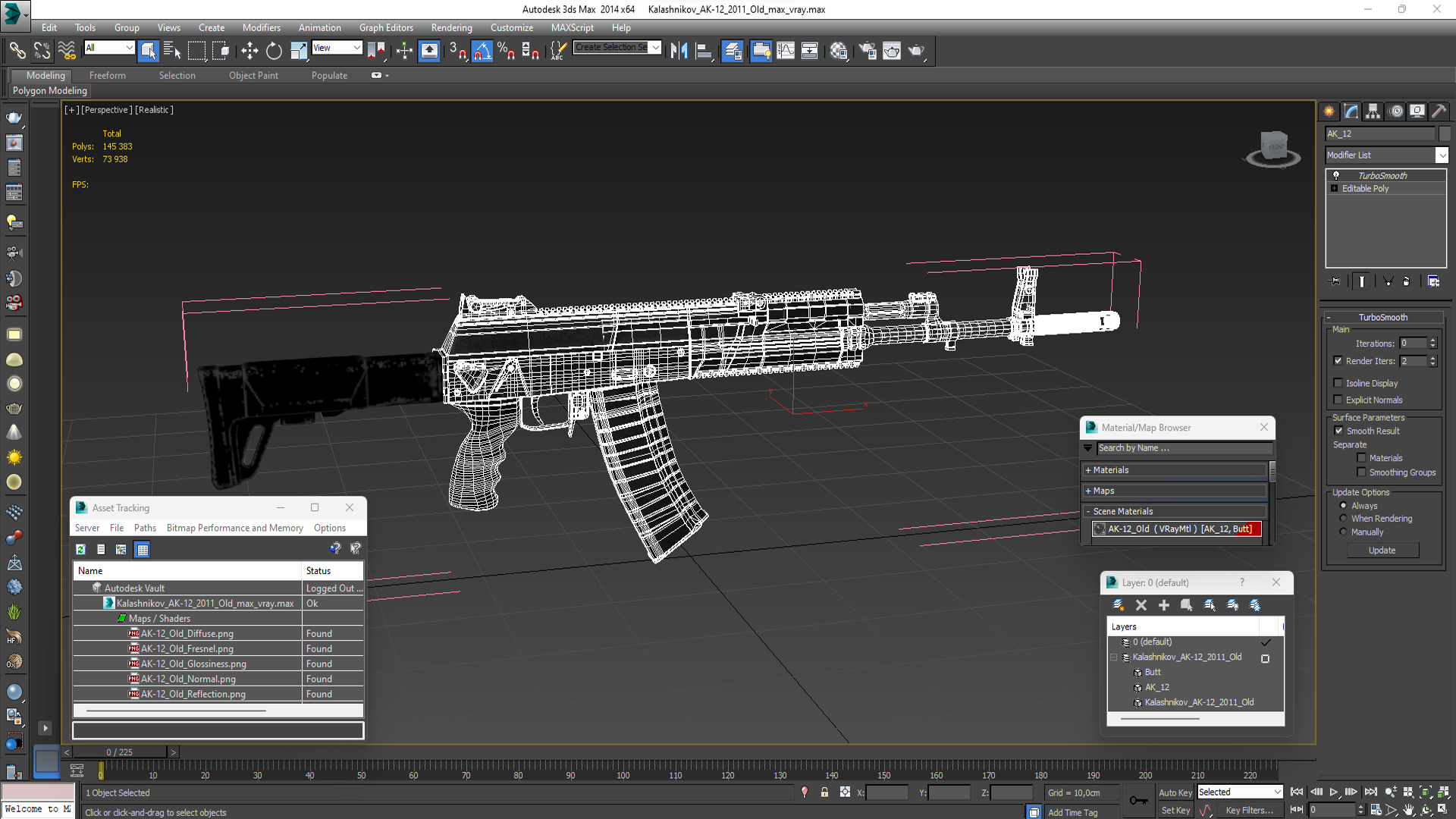This screenshot has width=1456, height=819.
Task: Click Configure Modifier Sets icon
Action: (1433, 281)
